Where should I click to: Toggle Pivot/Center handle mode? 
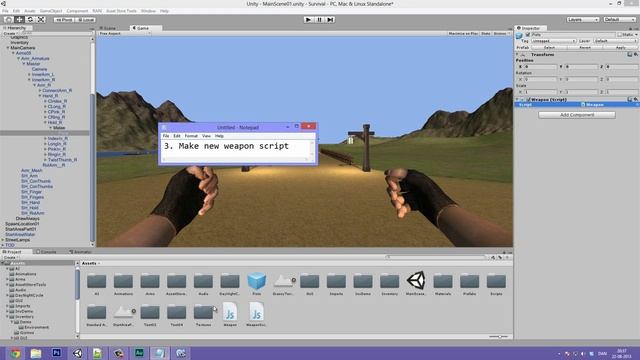64,20
